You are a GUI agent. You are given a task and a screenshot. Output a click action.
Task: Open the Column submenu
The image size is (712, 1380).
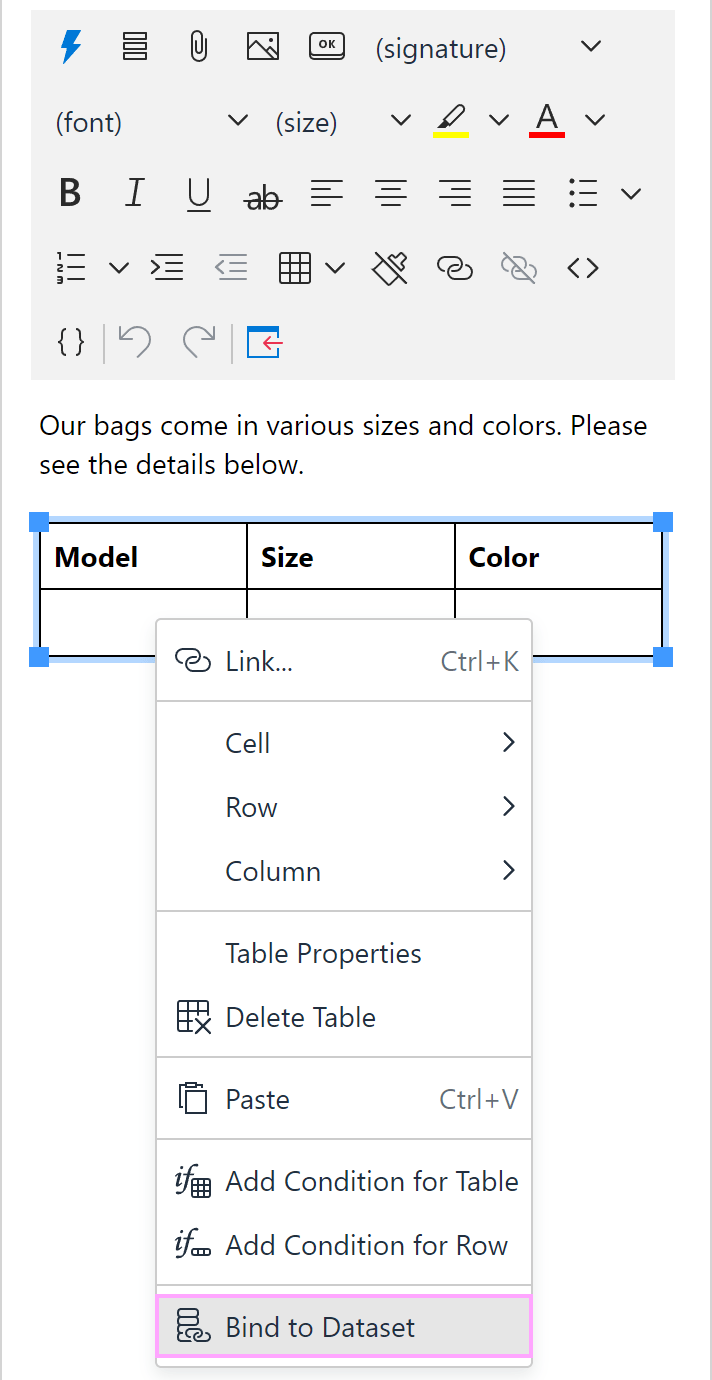click(x=344, y=871)
